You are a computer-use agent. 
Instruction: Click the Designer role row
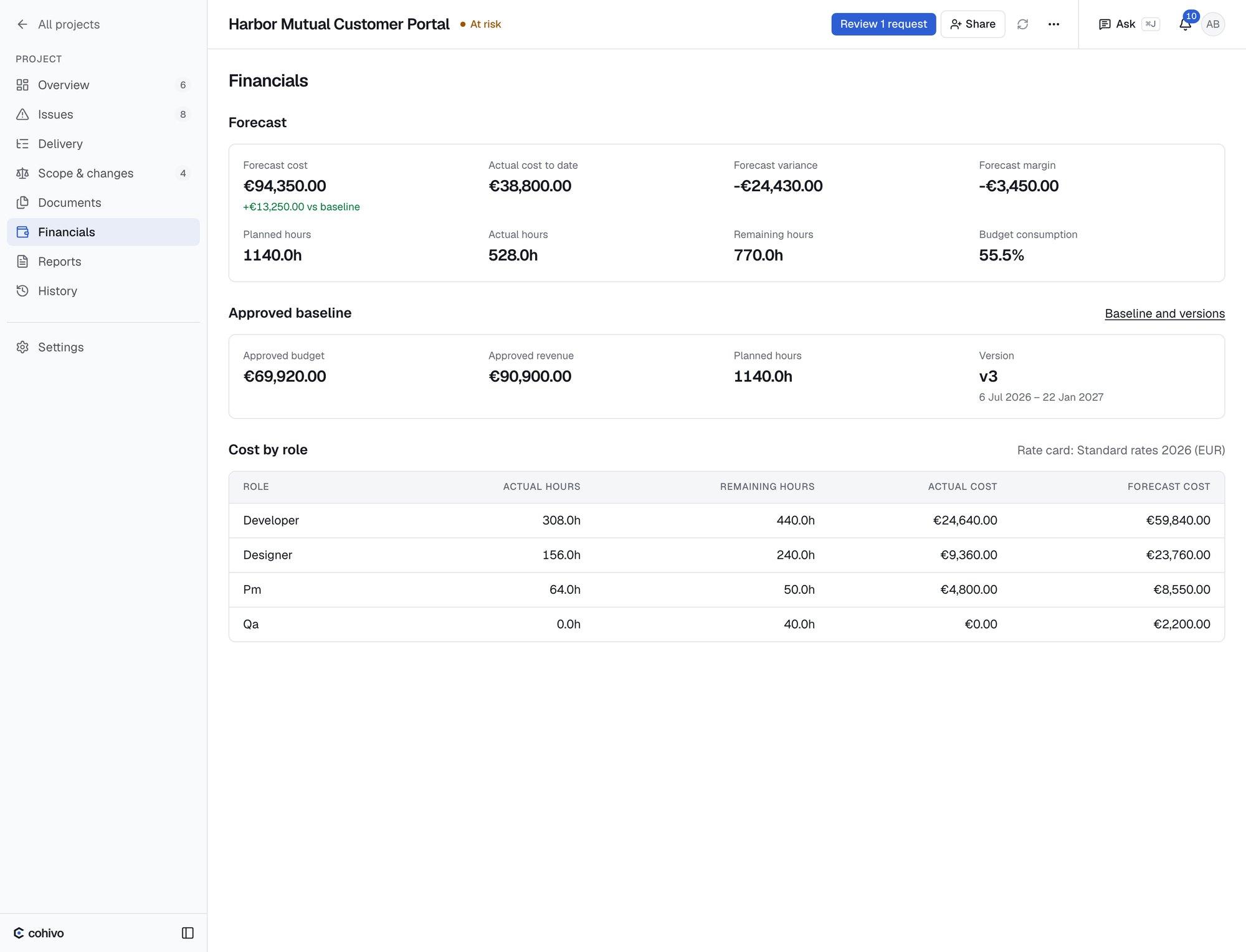coord(726,555)
